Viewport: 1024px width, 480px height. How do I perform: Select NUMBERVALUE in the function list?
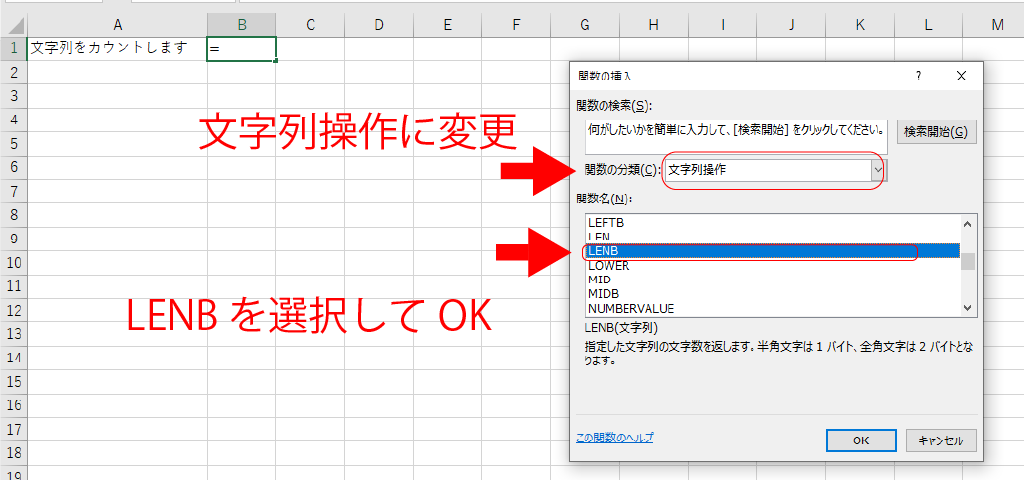pyautogui.click(x=631, y=308)
